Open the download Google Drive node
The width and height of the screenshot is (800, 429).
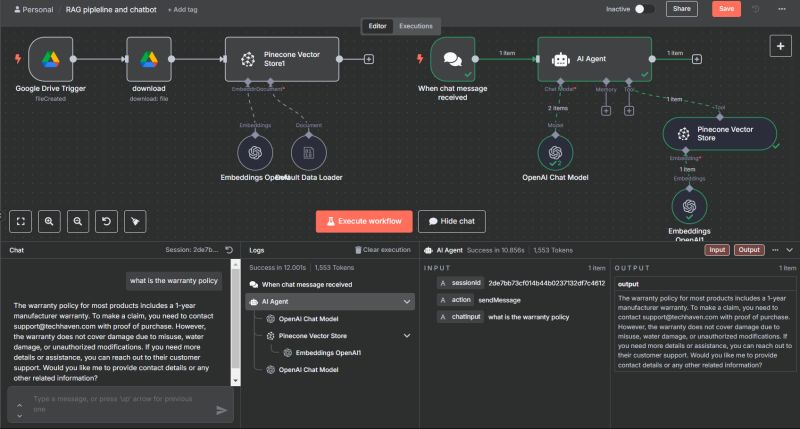[x=149, y=59]
